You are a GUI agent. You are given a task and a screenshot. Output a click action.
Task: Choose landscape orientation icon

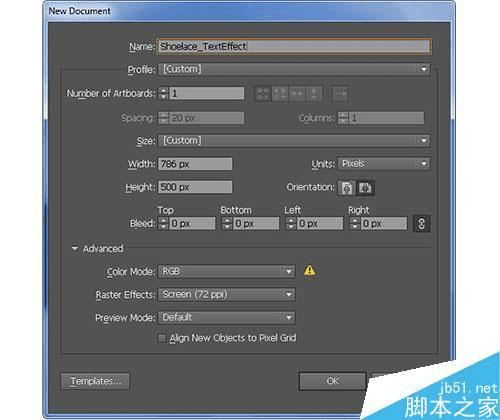[366, 188]
